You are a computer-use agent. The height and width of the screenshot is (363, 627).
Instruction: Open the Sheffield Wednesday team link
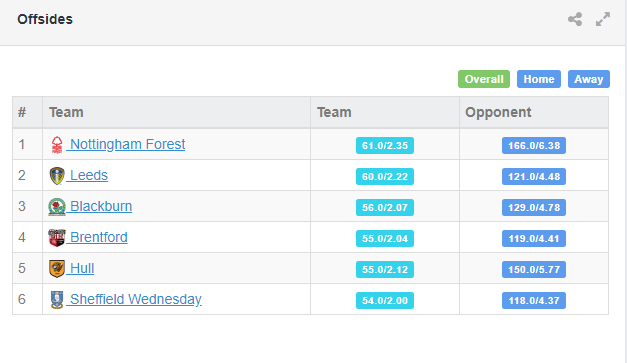(x=135, y=299)
